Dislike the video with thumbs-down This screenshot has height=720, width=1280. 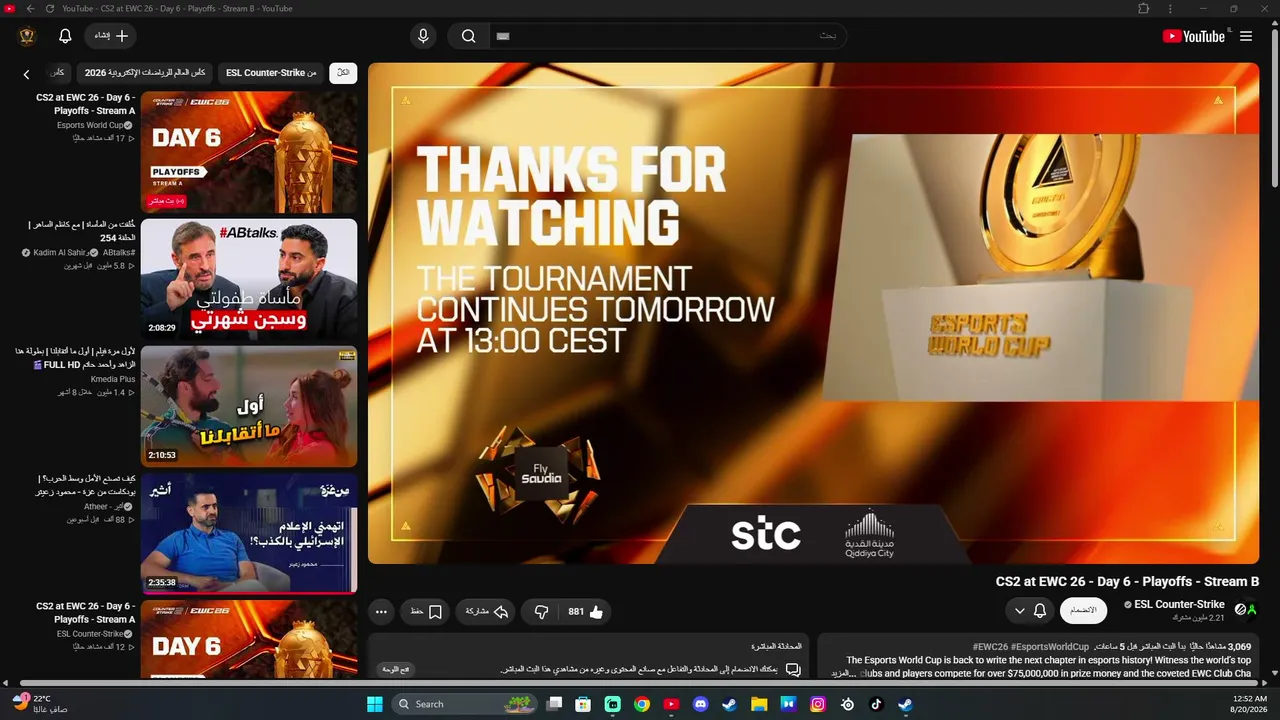click(x=541, y=612)
